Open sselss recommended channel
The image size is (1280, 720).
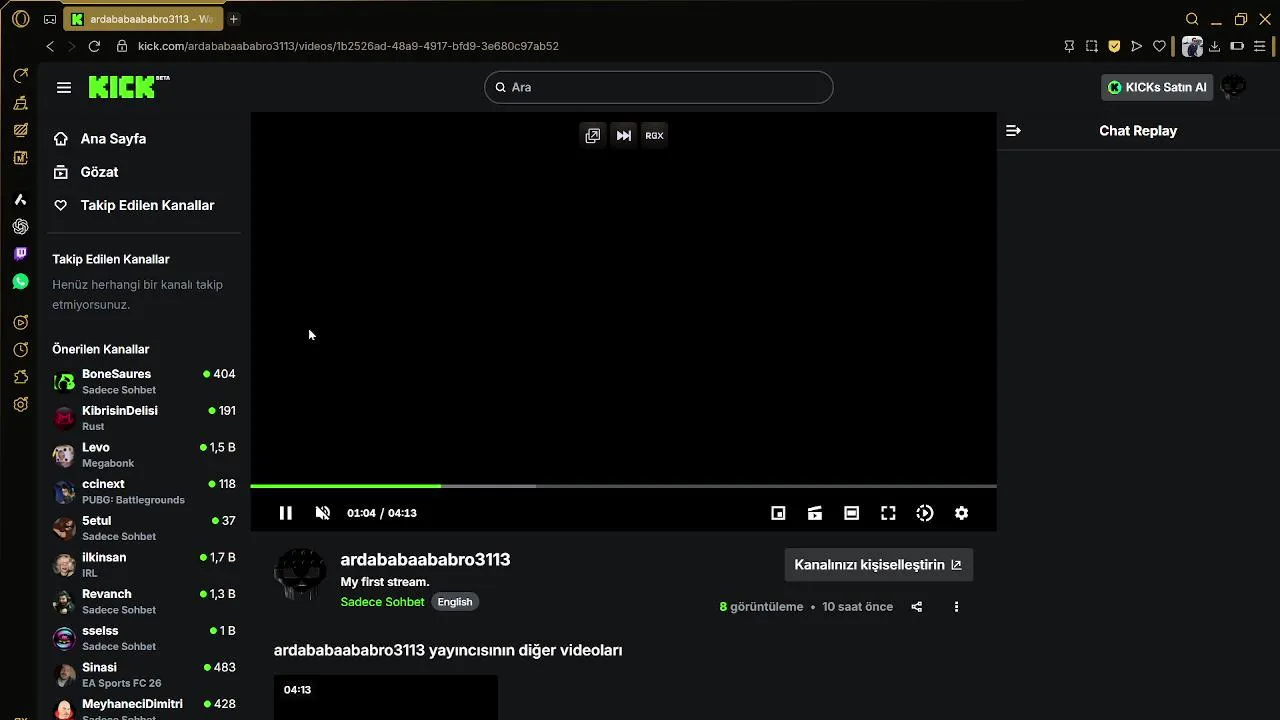pos(144,638)
